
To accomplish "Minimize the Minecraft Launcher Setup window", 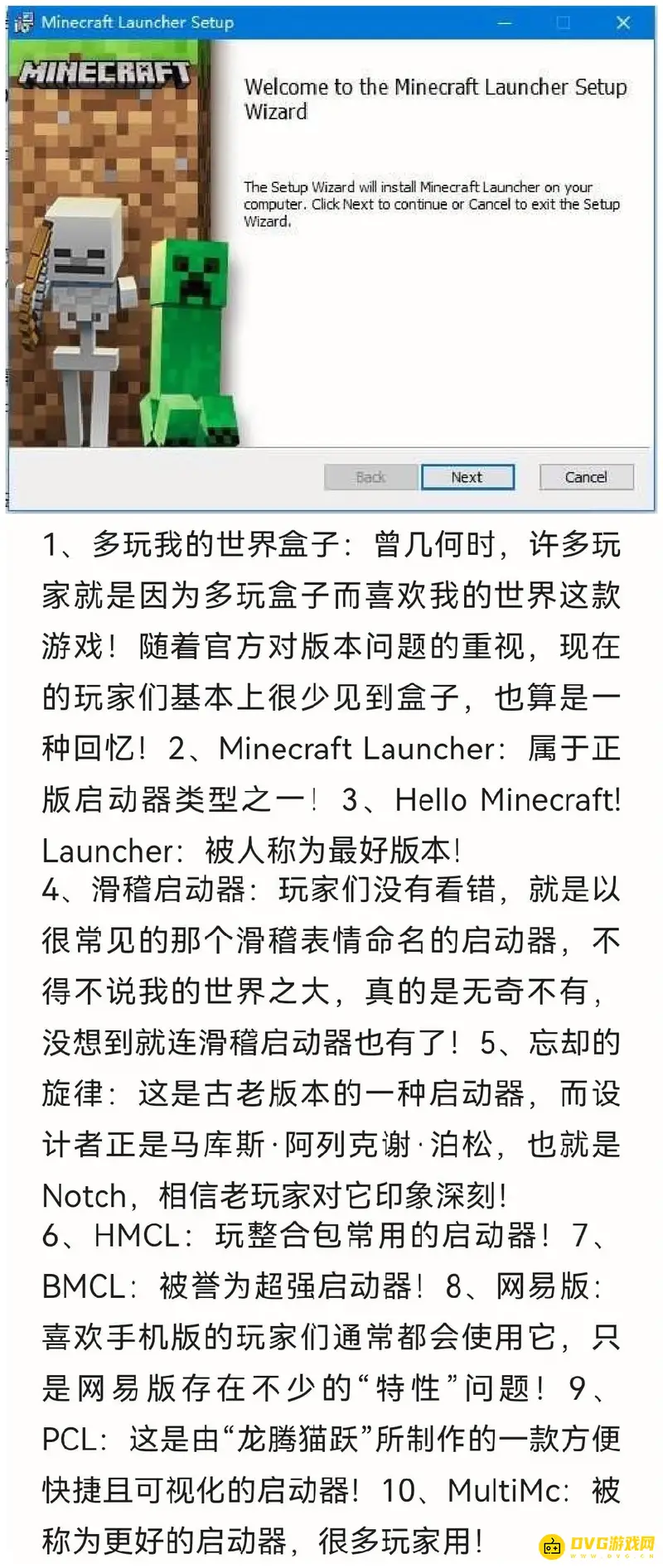I will coord(505,23).
